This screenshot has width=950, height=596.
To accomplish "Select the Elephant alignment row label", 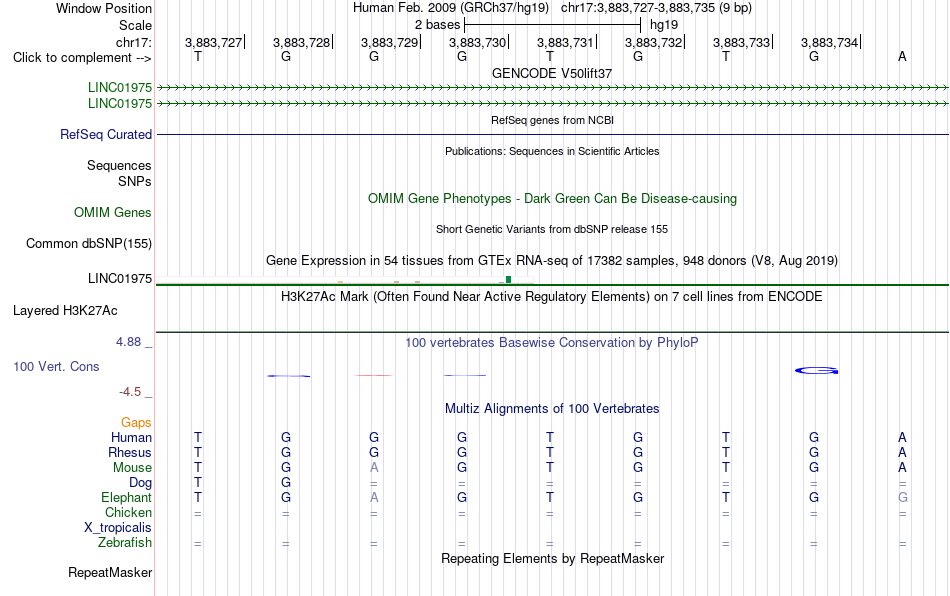I will point(127,497).
